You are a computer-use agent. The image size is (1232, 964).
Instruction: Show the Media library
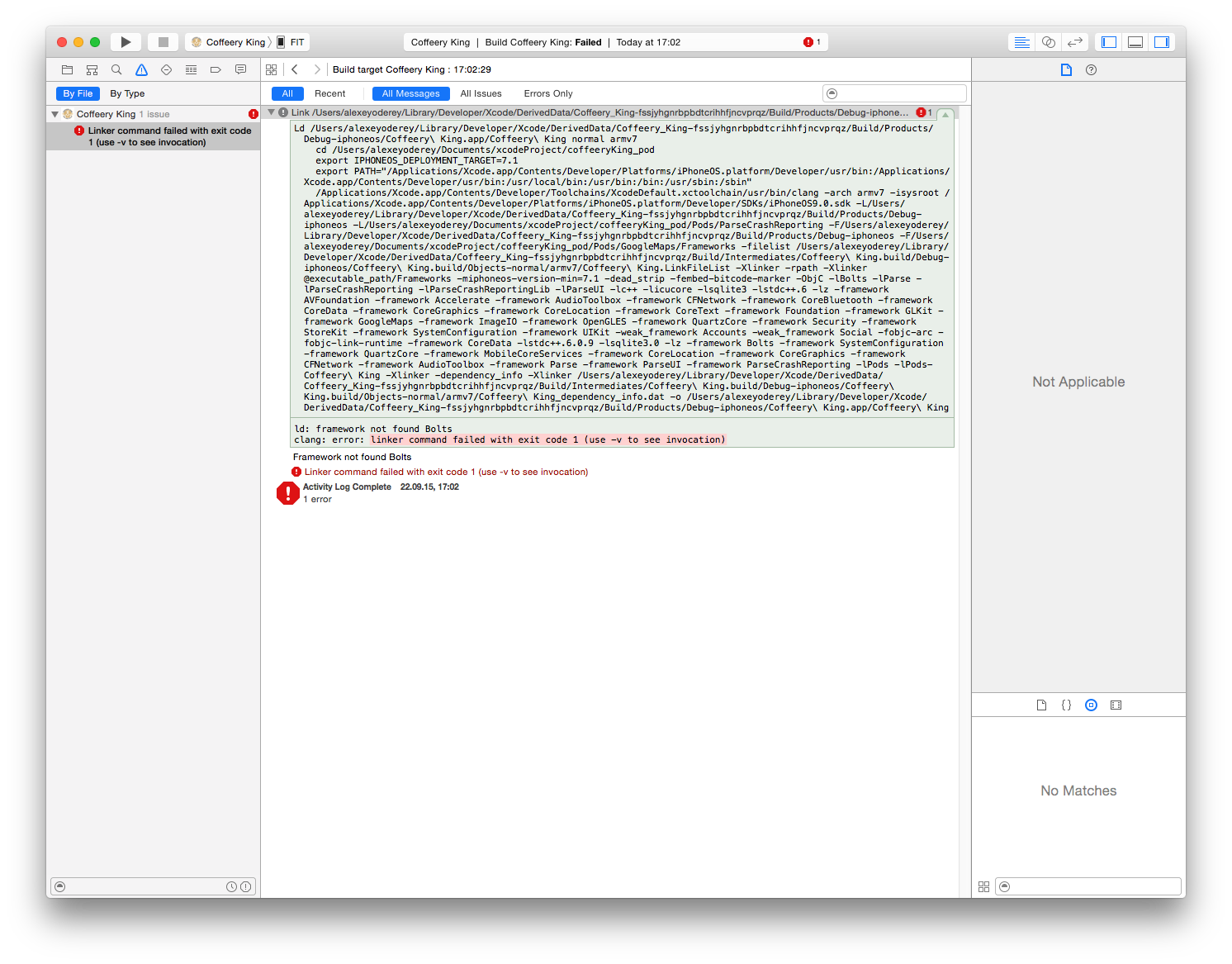coord(1116,705)
